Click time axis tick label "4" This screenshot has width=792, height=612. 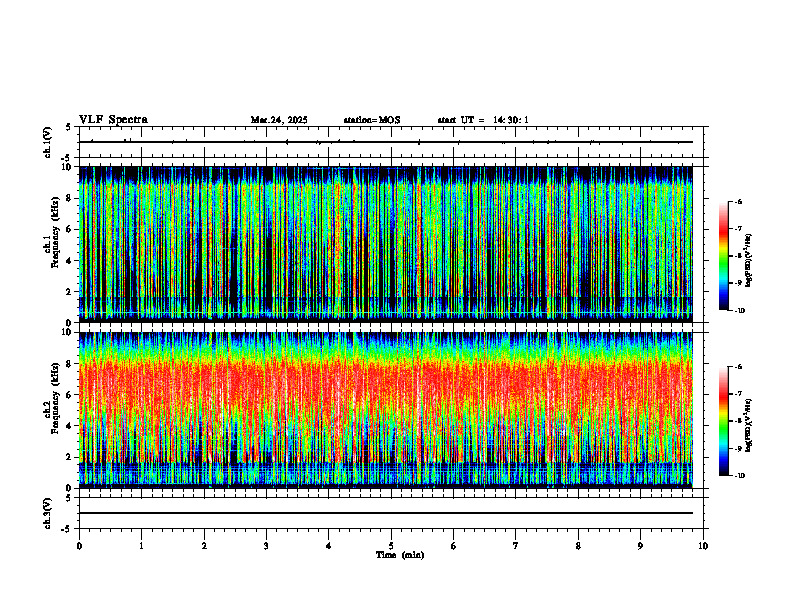(x=329, y=546)
